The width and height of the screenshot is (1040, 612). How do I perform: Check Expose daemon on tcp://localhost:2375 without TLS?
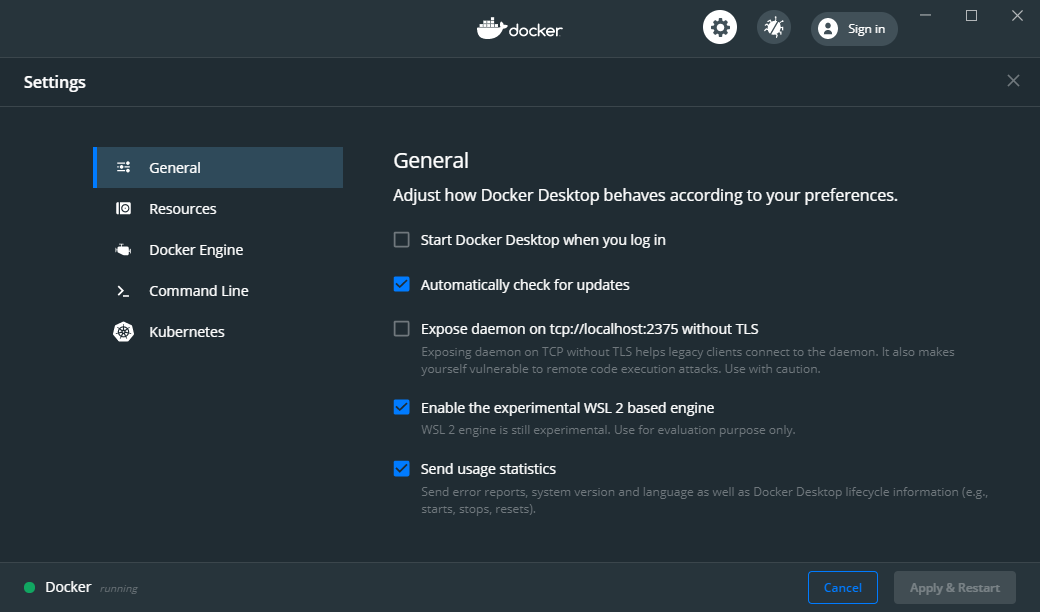click(401, 328)
